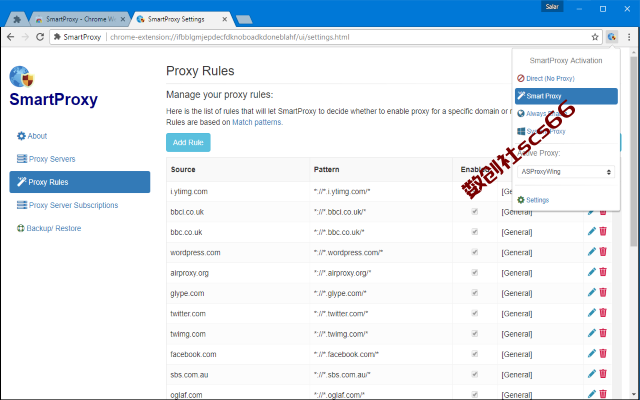Open Proxy Servers in the sidebar
Screen dimensions: 640x400
point(46,159)
